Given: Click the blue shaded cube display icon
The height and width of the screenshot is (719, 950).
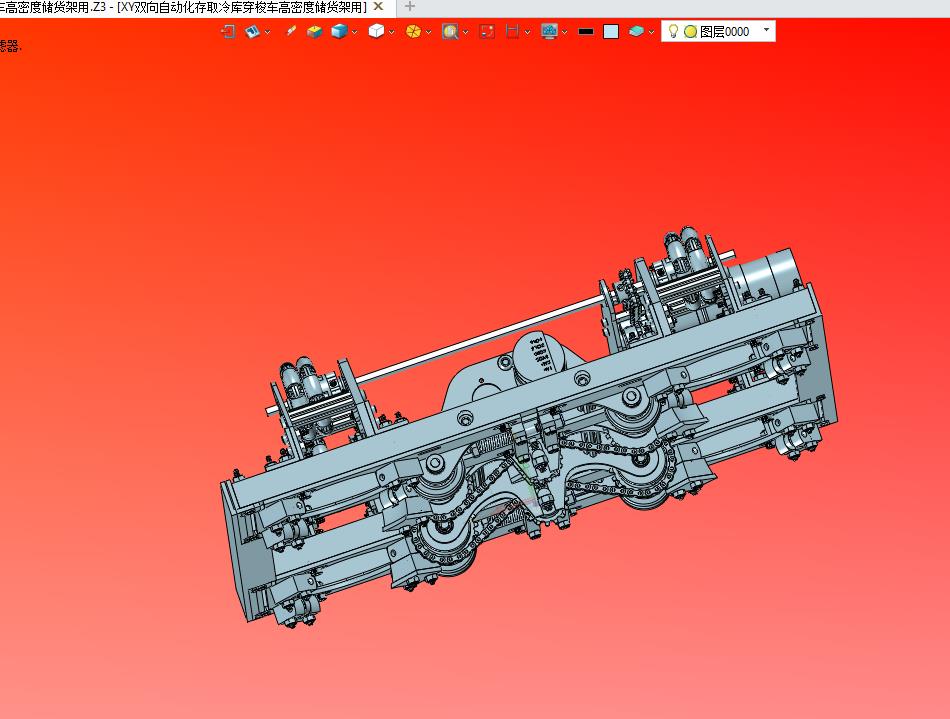Looking at the screenshot, I should (339, 31).
